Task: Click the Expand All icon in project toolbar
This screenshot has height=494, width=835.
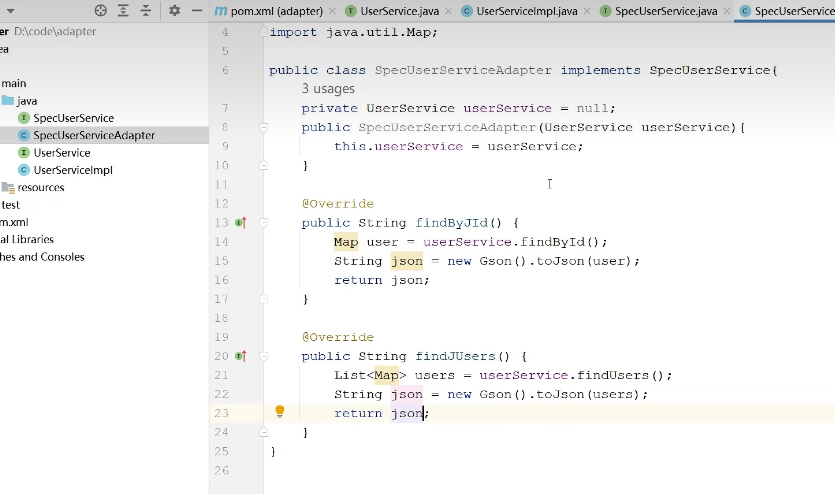Action: click(123, 10)
